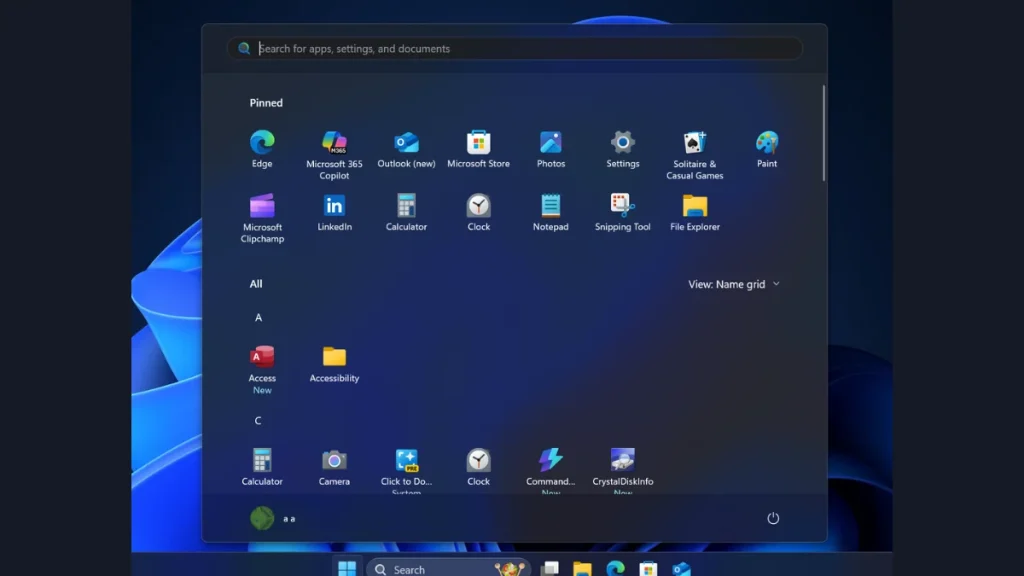
Task: Focus the search for apps, settings, and documents box
Action: [515, 48]
